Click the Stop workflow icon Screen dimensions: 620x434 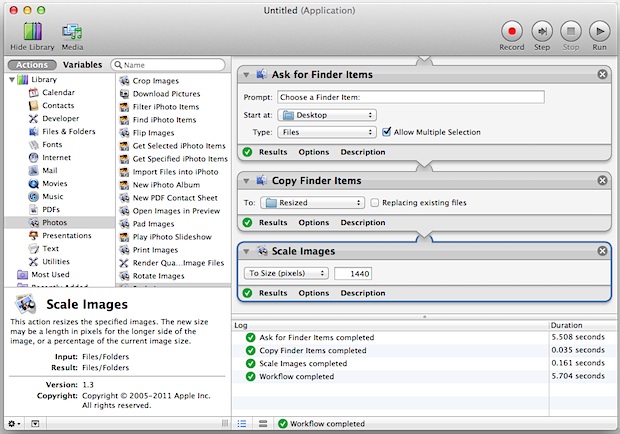pos(571,31)
